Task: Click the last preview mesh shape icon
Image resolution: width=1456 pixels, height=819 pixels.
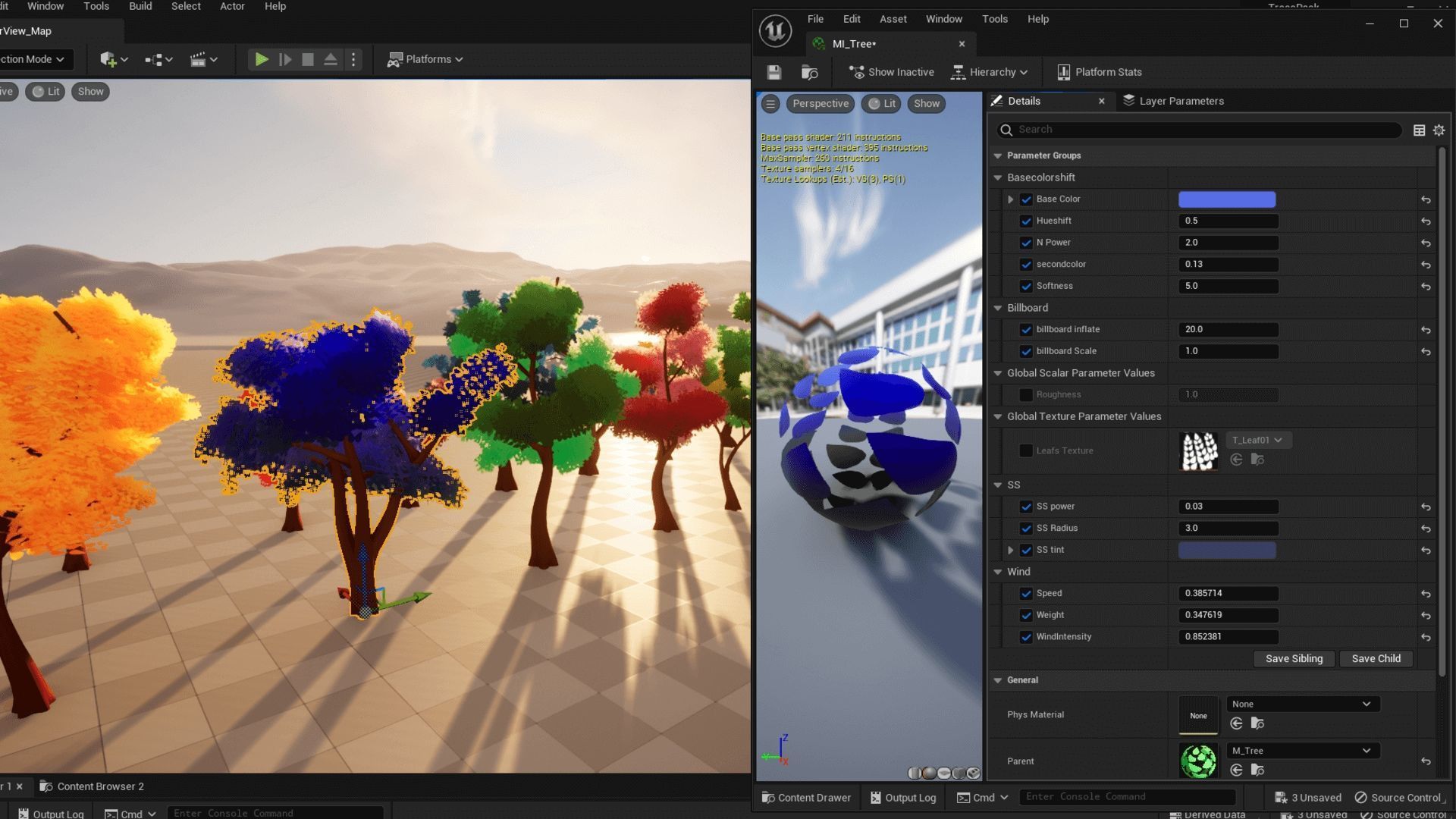Action: 974,773
